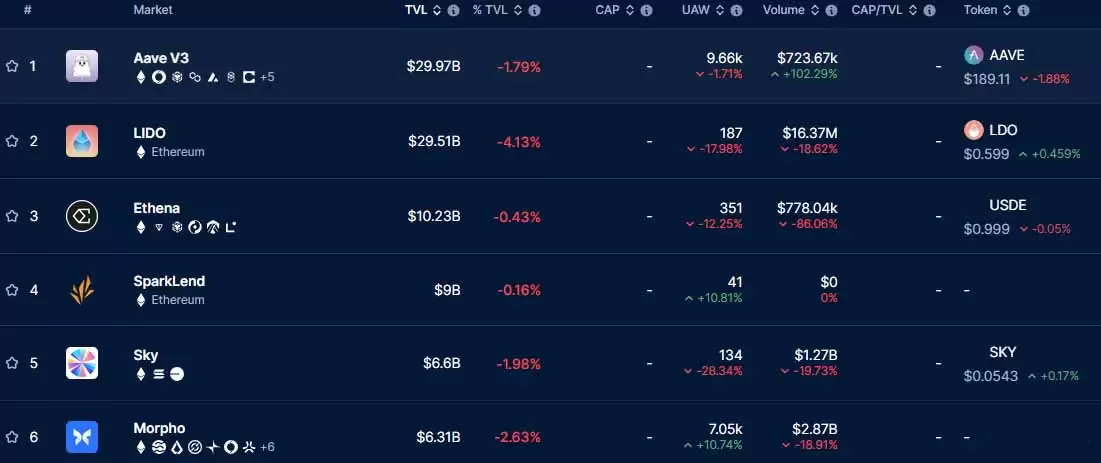1101x463 pixels.
Task: Open the Ethena market link
Action: (x=156, y=208)
